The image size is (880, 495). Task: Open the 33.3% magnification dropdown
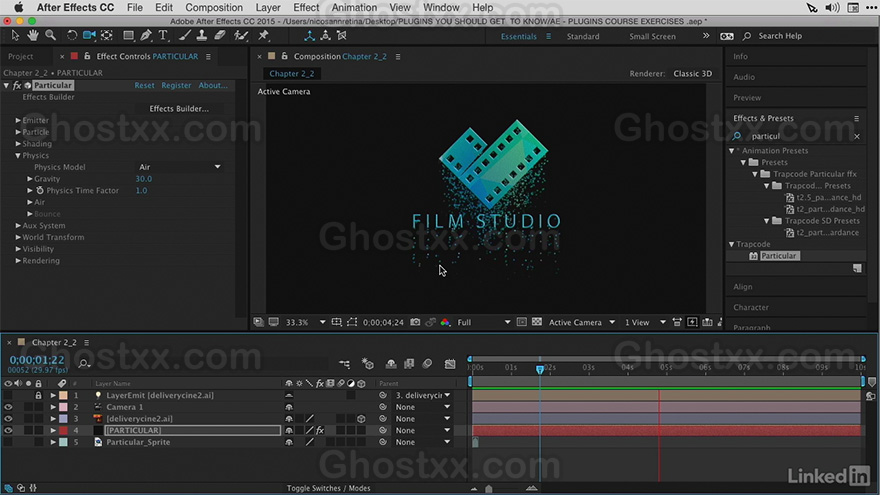point(306,322)
